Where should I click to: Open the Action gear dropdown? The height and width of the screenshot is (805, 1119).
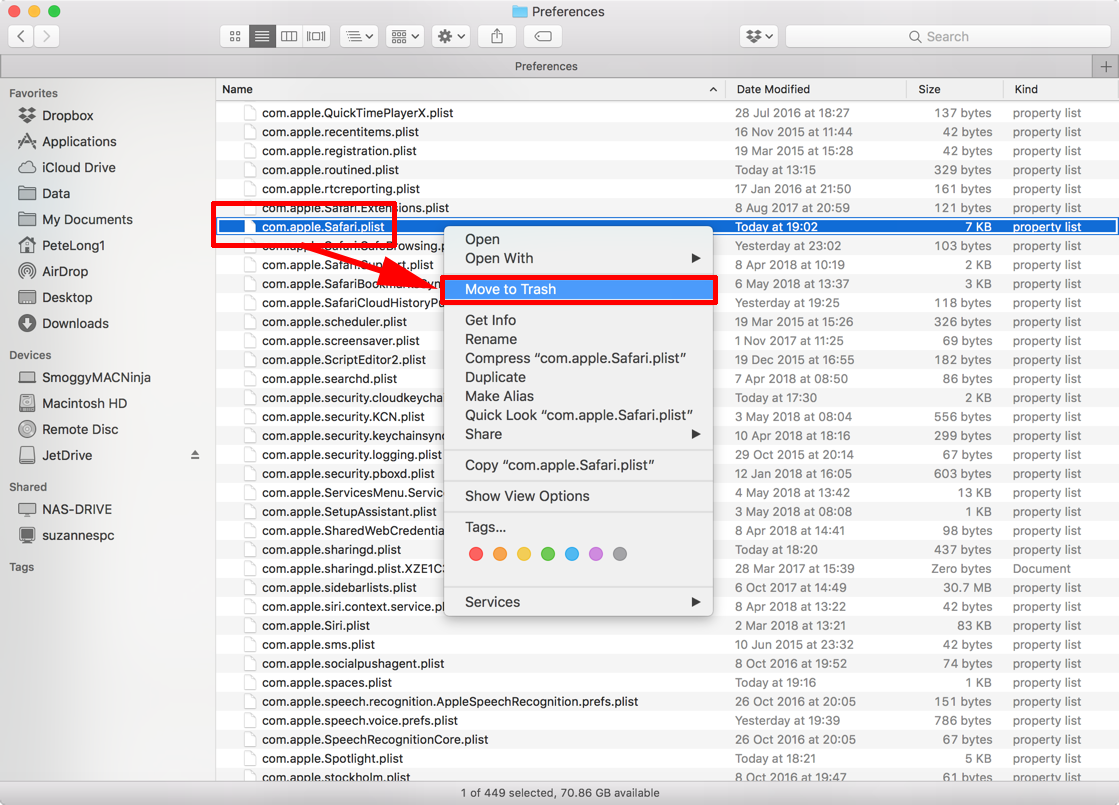coord(450,36)
